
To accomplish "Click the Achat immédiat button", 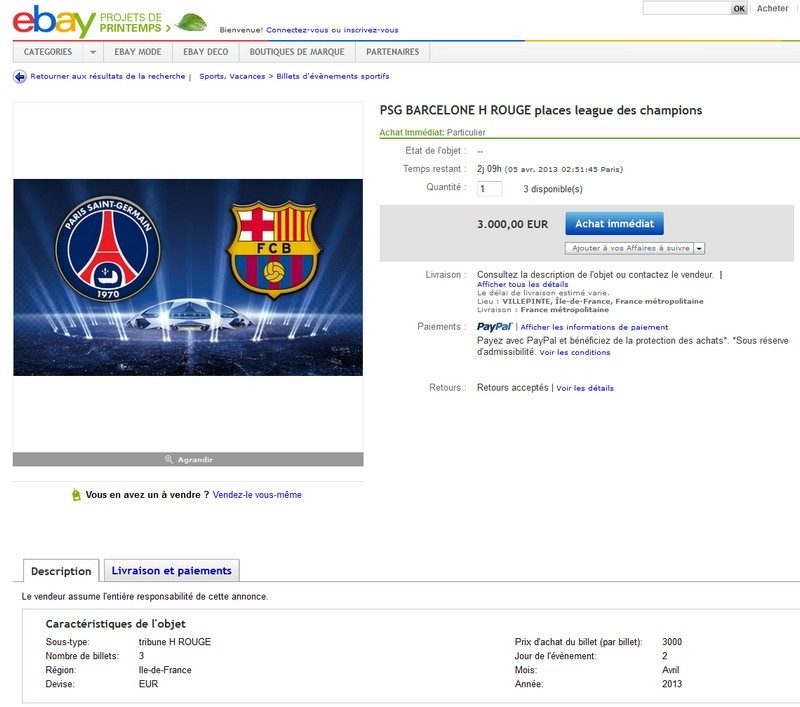I will 614,223.
